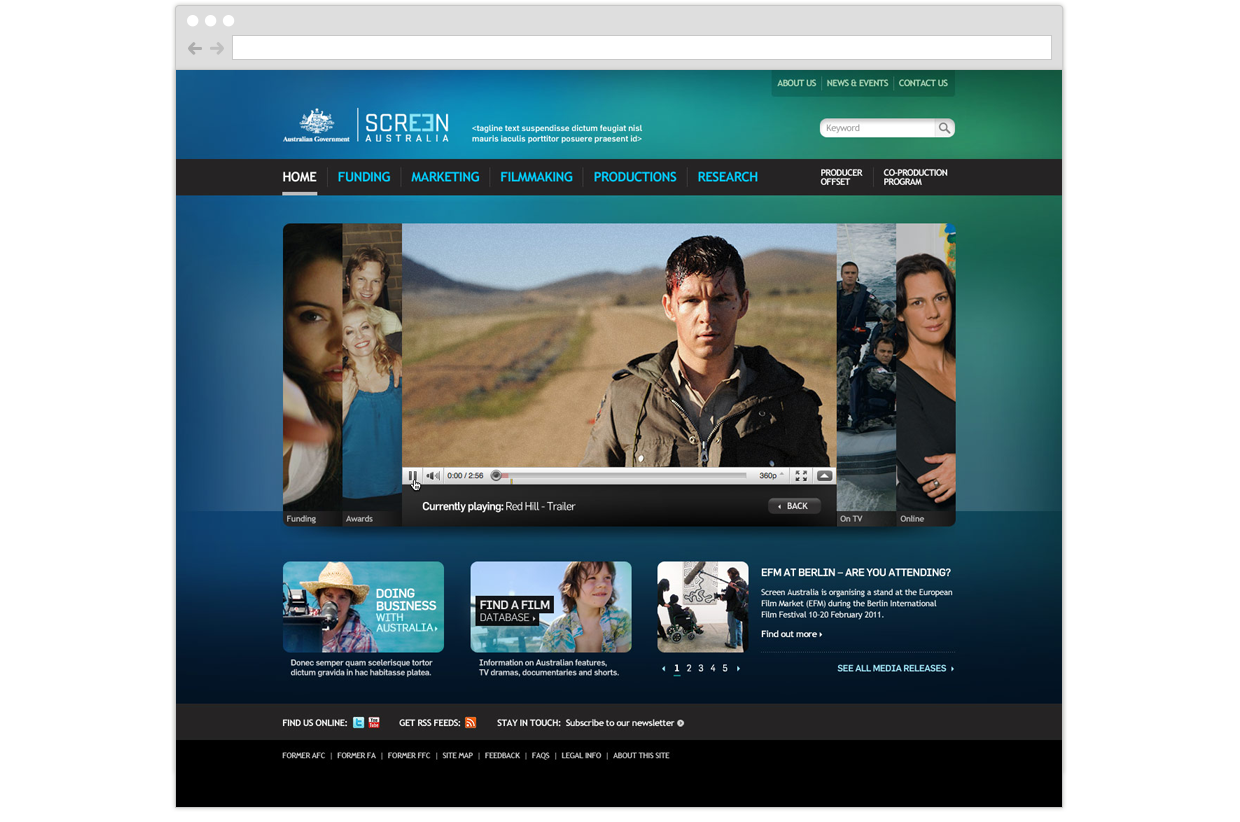Open the CO-PRODUCTION PROGRAM link
1240x822 pixels.
coord(915,177)
